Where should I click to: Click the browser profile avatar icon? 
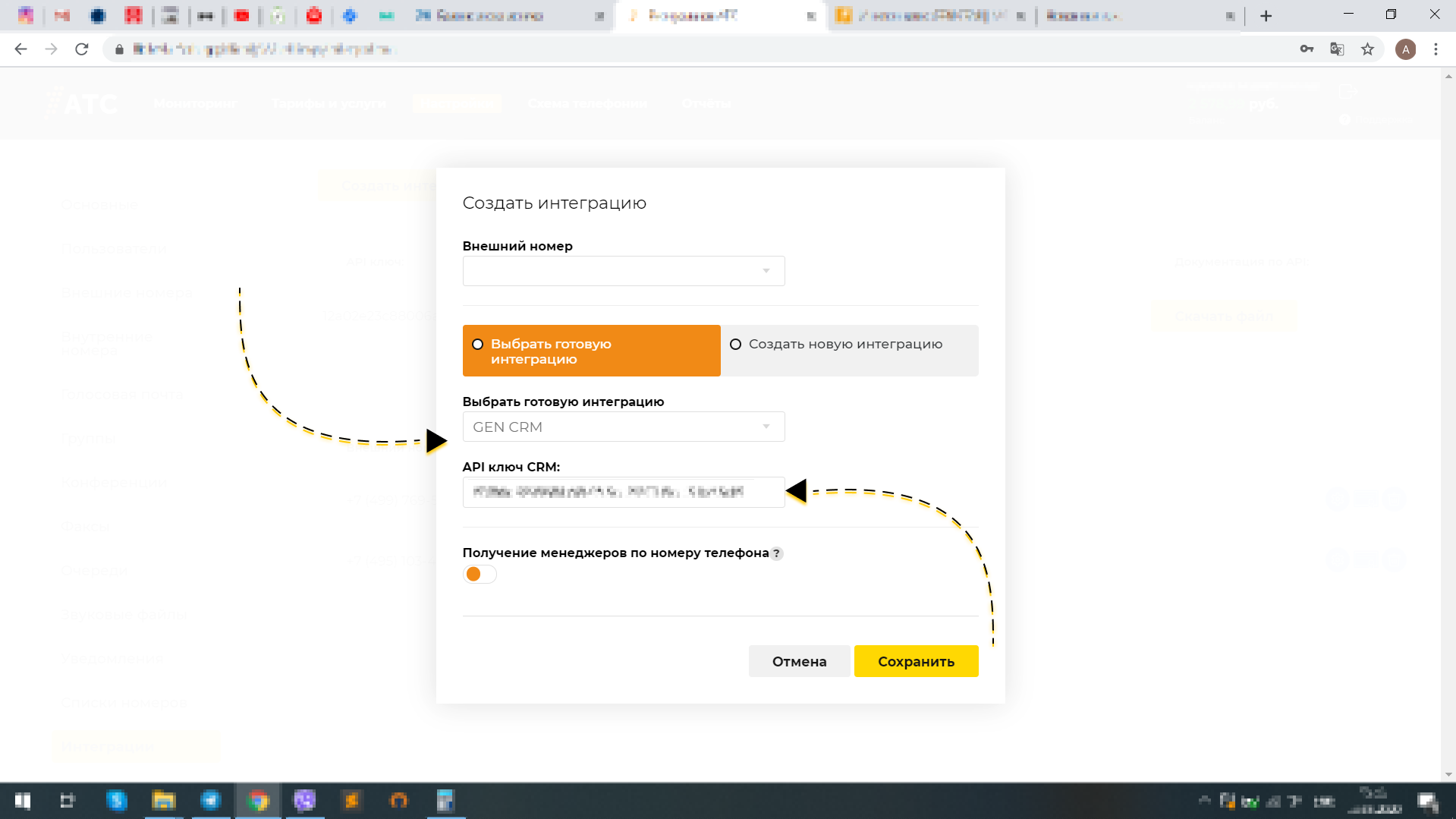coord(1407,49)
